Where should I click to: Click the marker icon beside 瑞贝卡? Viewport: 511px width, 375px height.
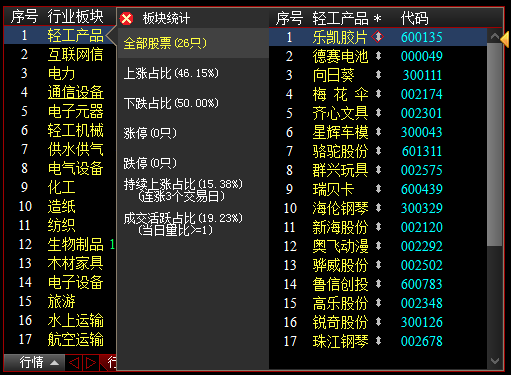[x=378, y=189]
